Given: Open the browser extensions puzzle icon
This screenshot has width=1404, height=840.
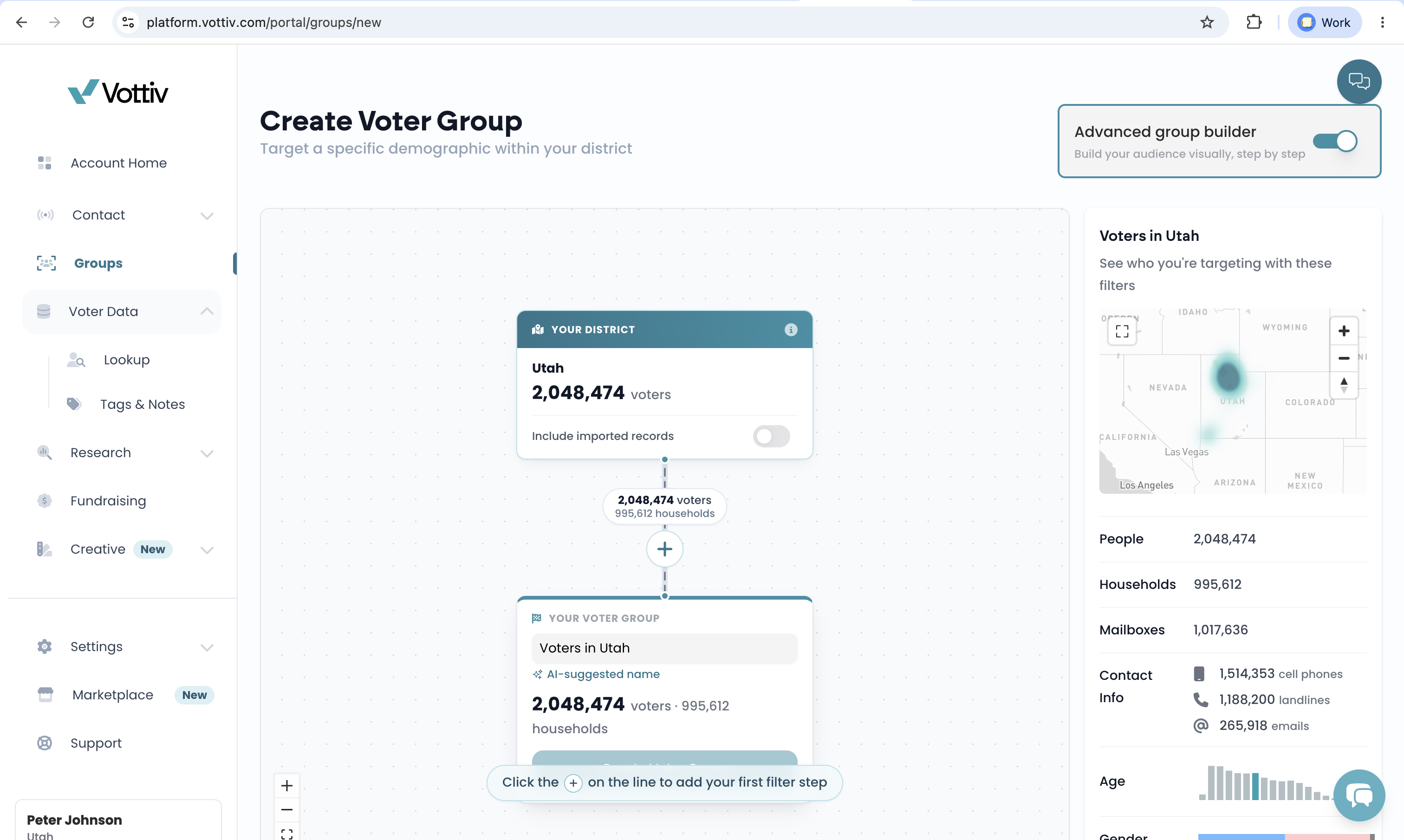Looking at the screenshot, I should coord(1254,22).
